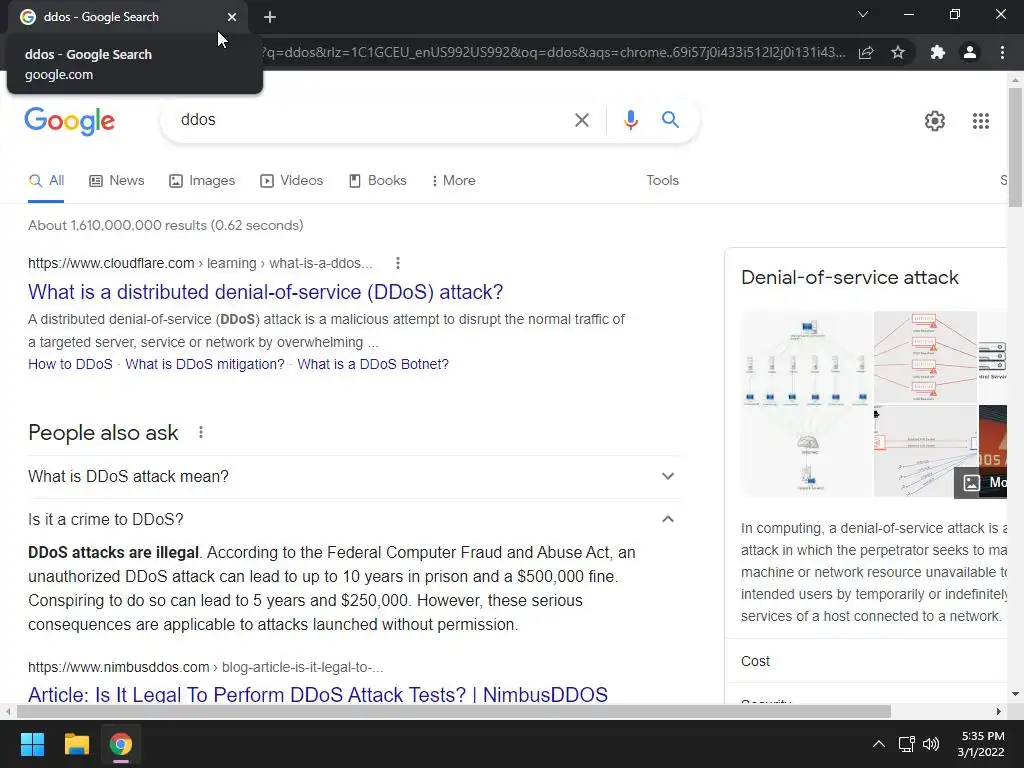Screen dimensions: 1024x768
Task: Submit search using the magnifier icon
Action: pos(670,120)
